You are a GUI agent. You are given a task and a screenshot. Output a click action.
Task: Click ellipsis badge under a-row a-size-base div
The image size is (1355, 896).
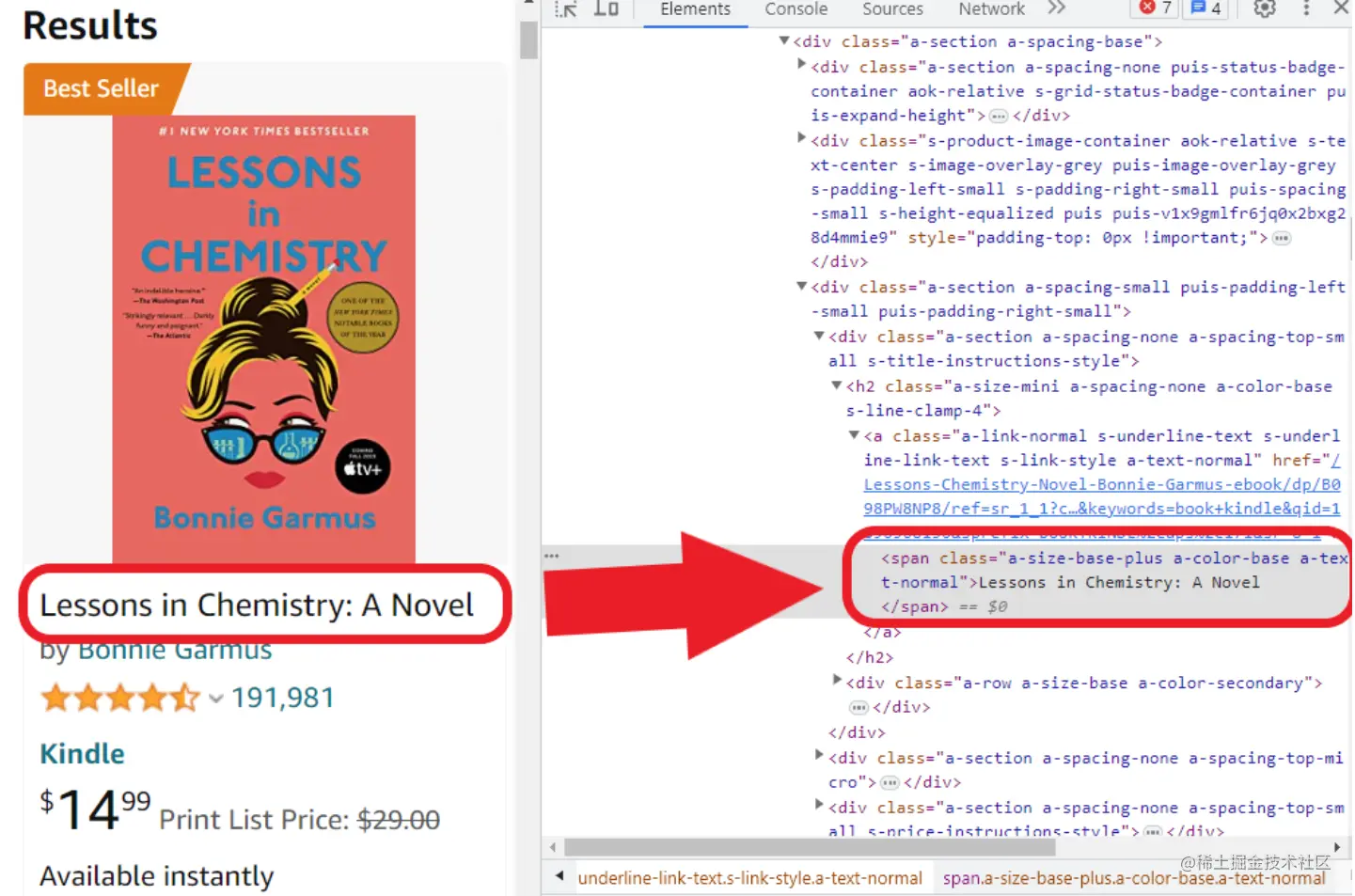pos(859,707)
